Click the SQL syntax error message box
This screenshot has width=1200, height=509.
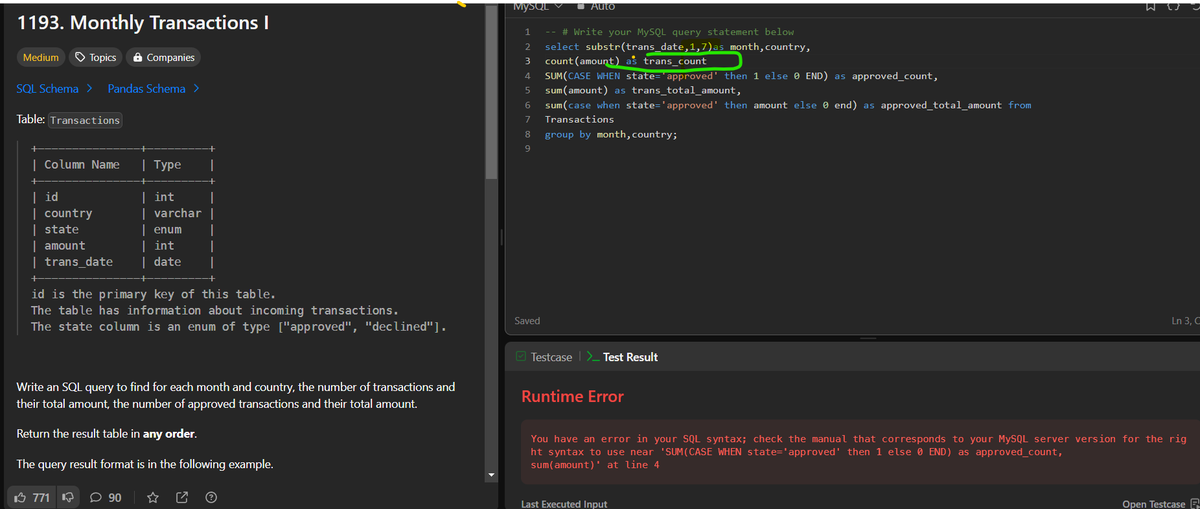pyautogui.click(x=858, y=452)
